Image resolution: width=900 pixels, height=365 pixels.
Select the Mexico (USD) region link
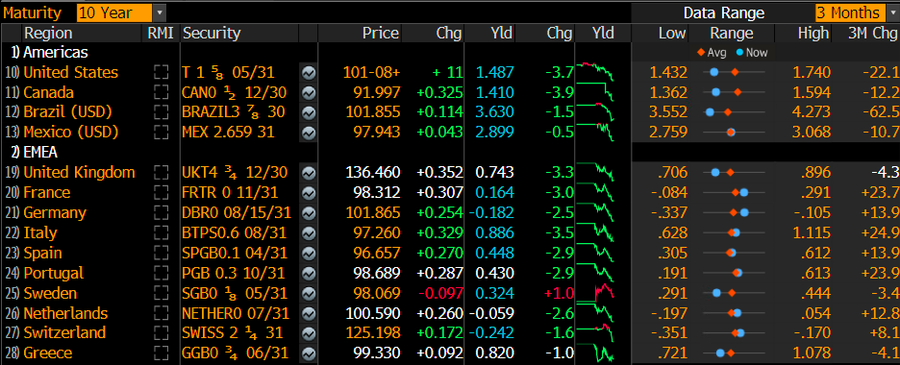71,133
